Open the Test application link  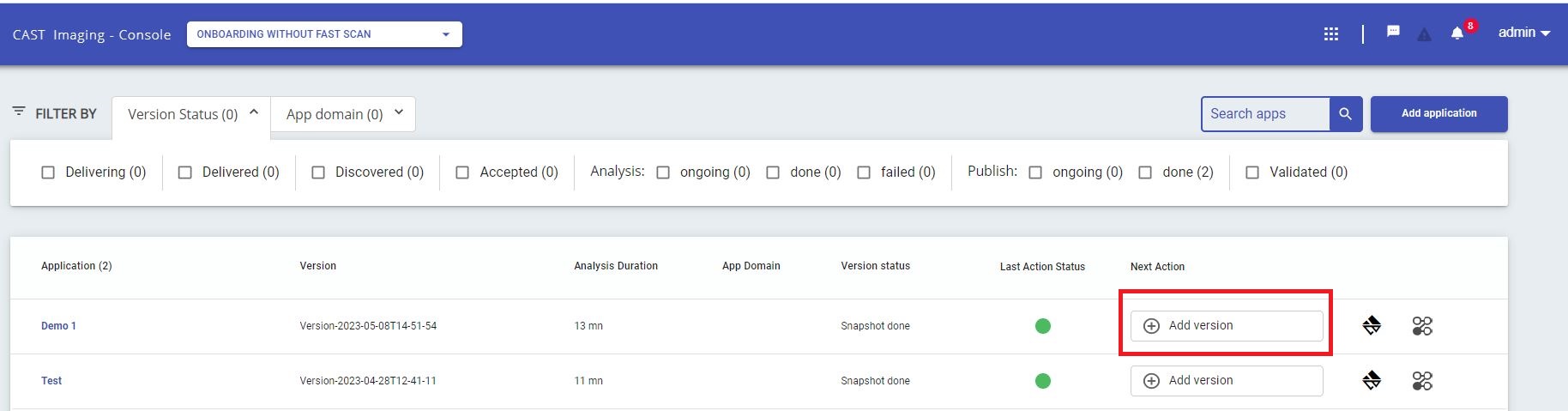(x=51, y=381)
